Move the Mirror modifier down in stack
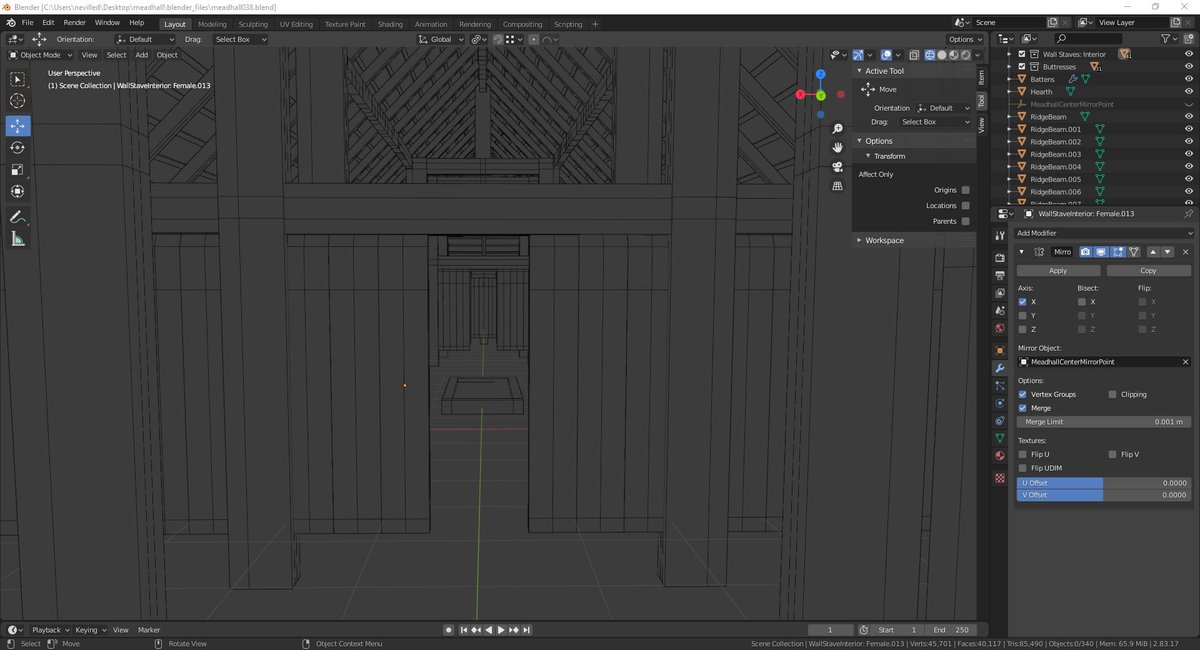The height and width of the screenshot is (650, 1200). coord(1167,252)
